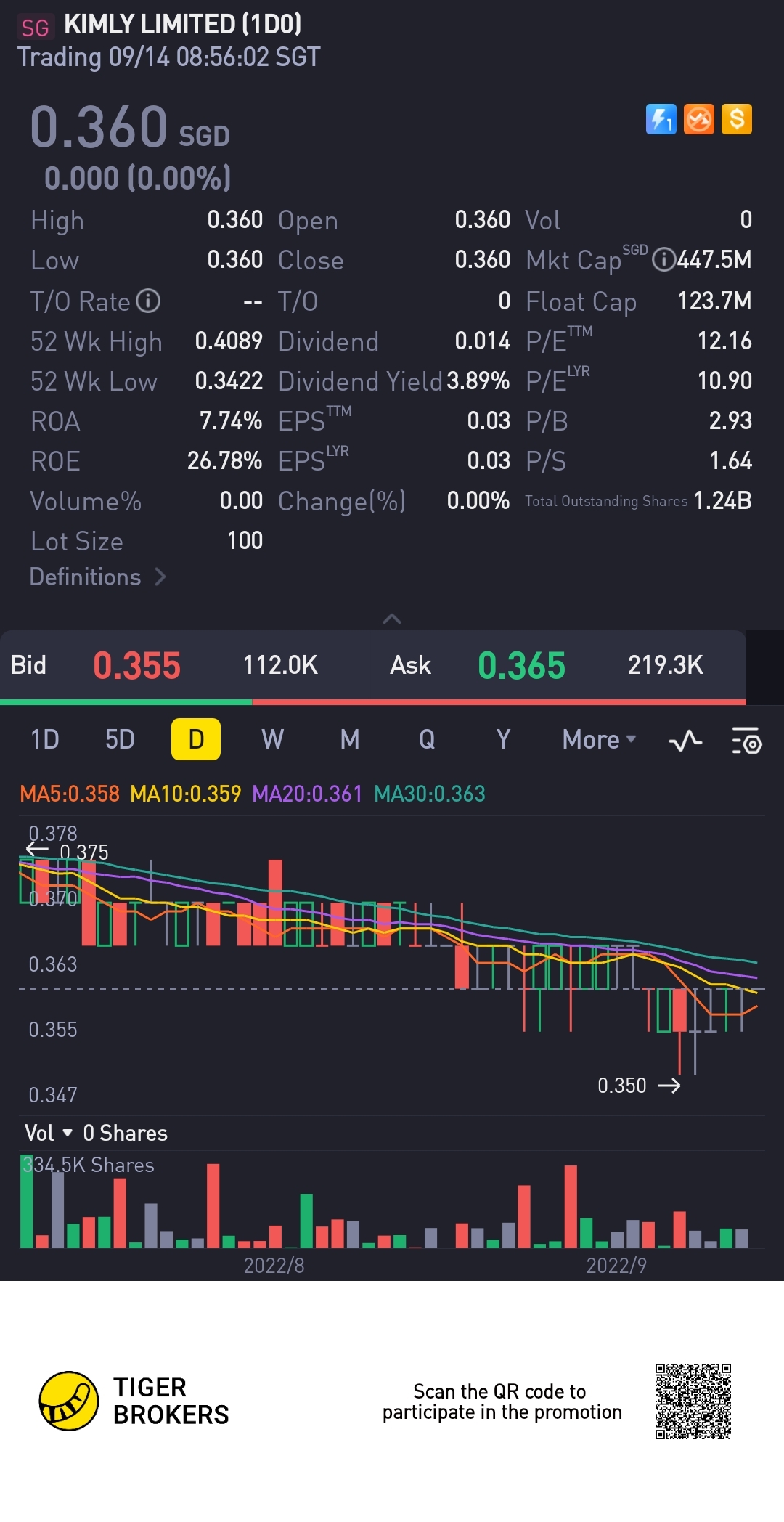Select the Q quarterly chart tab
This screenshot has height=1522, width=784.
pos(427,739)
